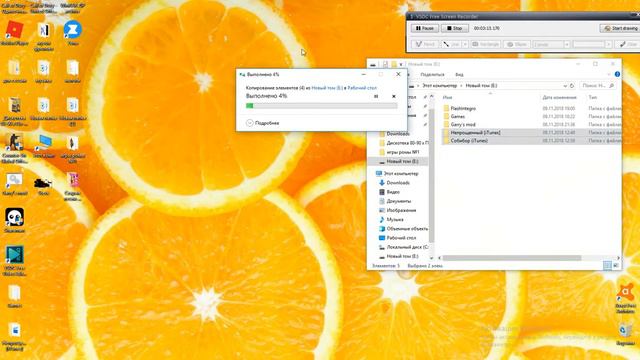Open Downloads under quick access folders
The height and width of the screenshot is (360, 640).
pos(398,134)
